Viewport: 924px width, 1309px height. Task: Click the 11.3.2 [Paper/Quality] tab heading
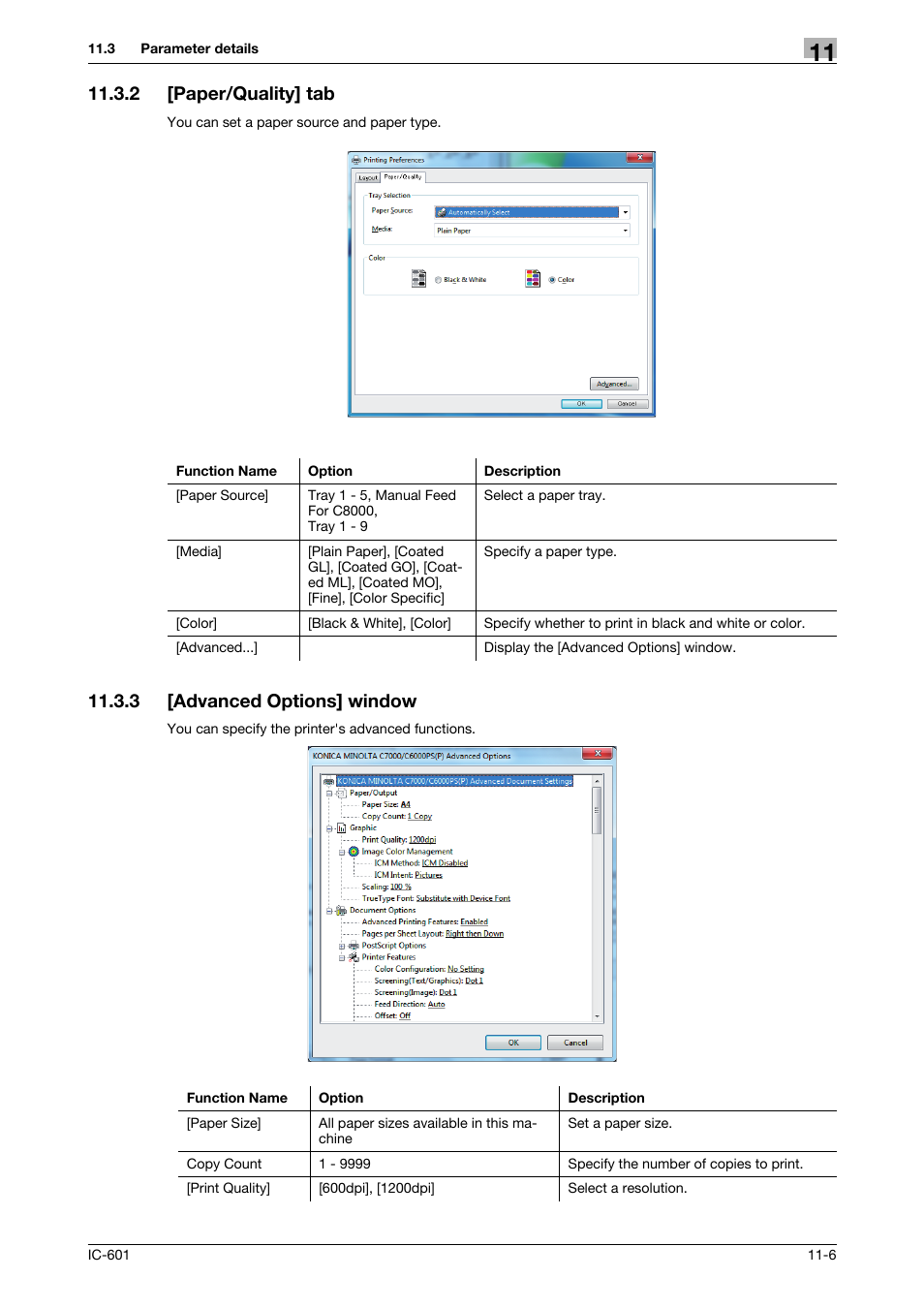click(211, 94)
